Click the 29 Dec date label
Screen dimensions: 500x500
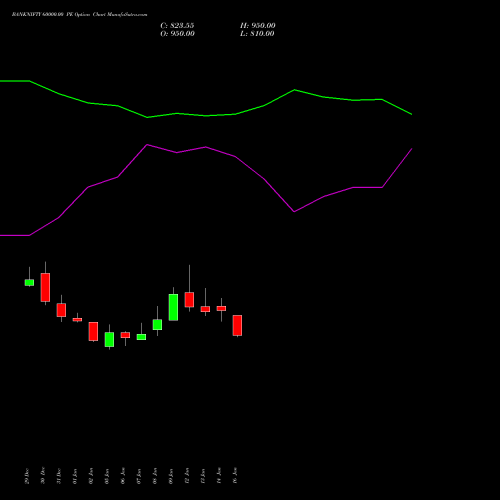27,476
